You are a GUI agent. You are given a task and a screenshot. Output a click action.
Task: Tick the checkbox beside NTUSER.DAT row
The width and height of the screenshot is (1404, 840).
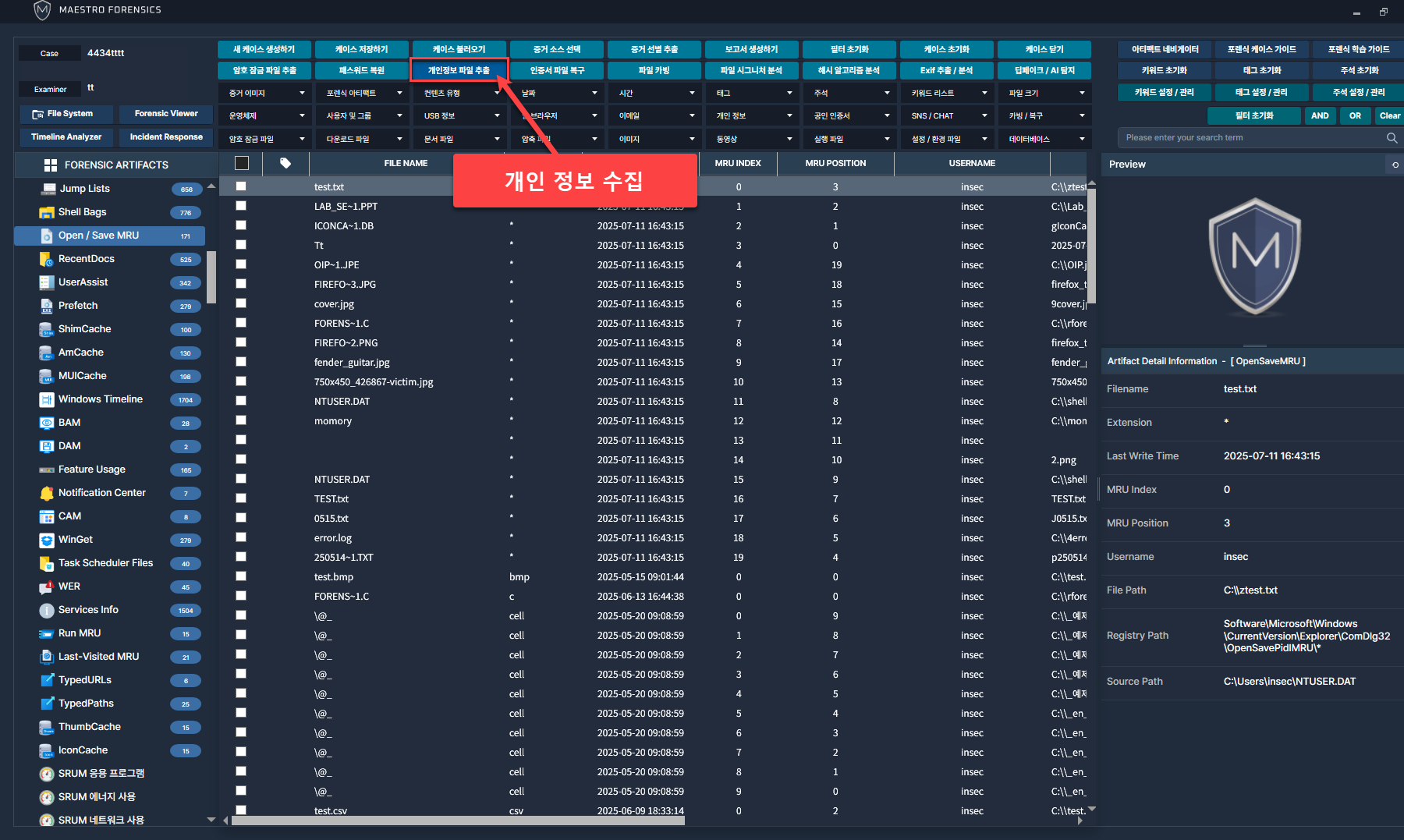[x=241, y=401]
